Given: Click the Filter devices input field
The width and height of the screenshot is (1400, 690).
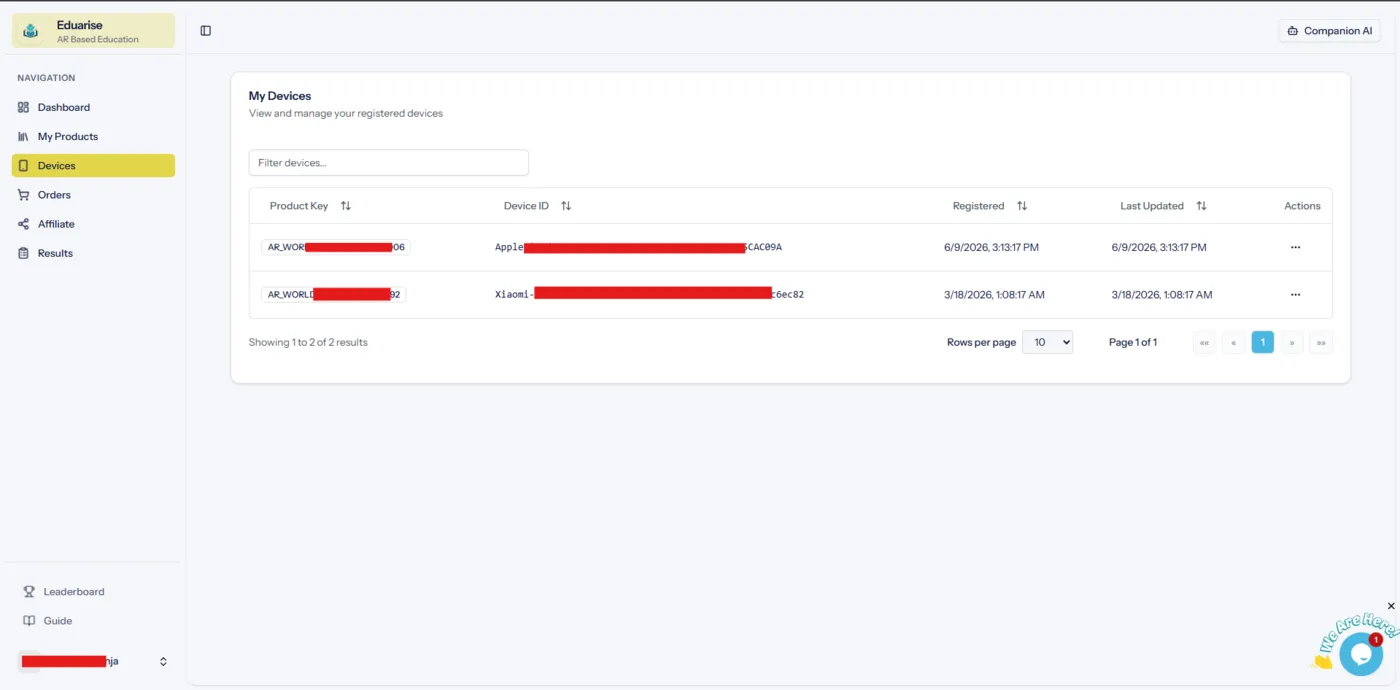Looking at the screenshot, I should [x=388, y=163].
